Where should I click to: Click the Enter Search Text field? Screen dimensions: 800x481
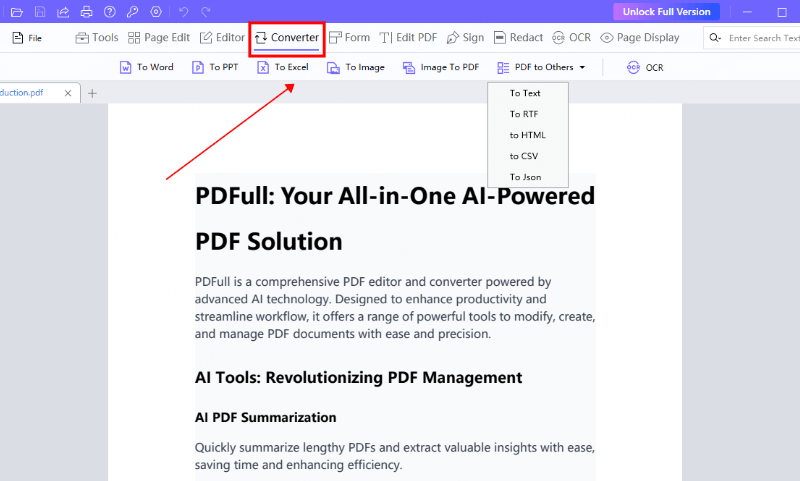[x=764, y=38]
